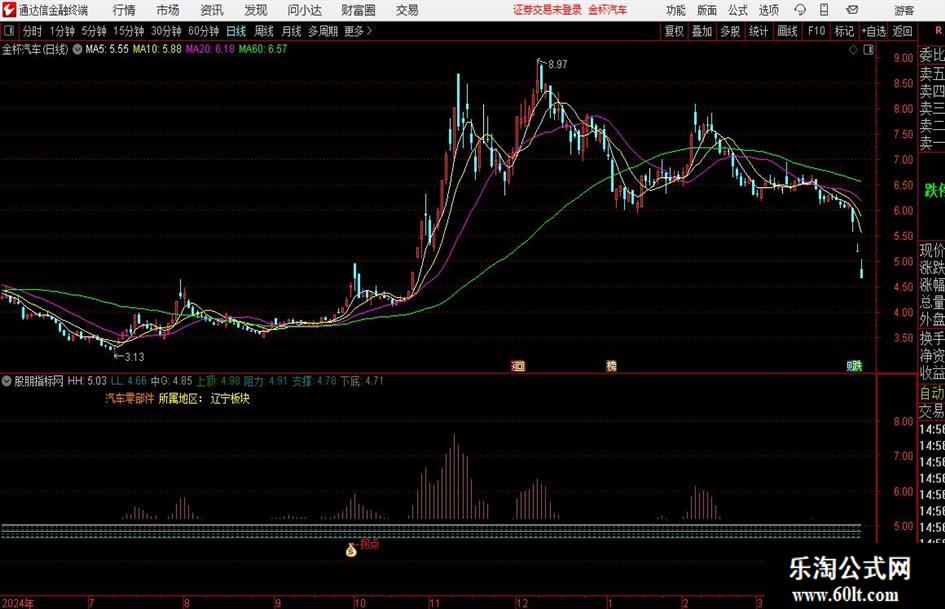This screenshot has width=945, height=609.
Task: Click the 跌 event marker on chart
Action: [x=855, y=365]
